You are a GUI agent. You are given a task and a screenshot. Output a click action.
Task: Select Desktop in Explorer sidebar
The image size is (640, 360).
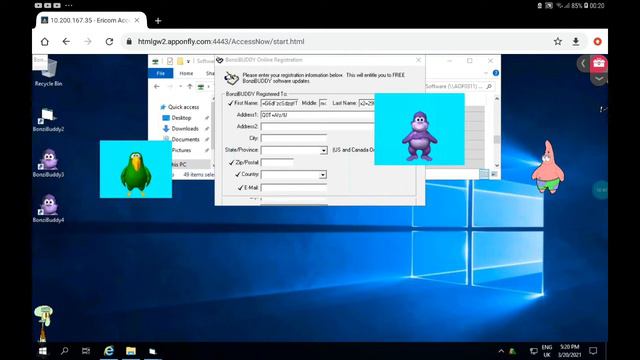point(181,118)
